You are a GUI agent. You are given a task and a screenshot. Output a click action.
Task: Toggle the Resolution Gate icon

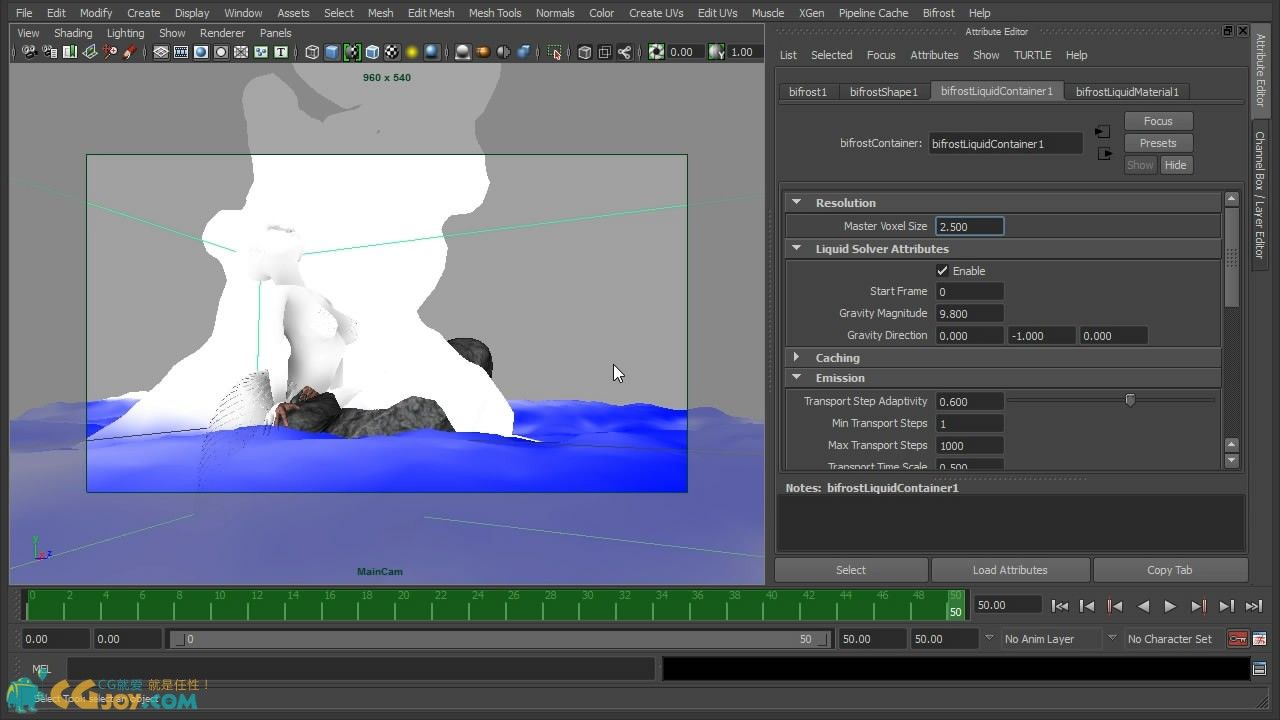tap(201, 52)
